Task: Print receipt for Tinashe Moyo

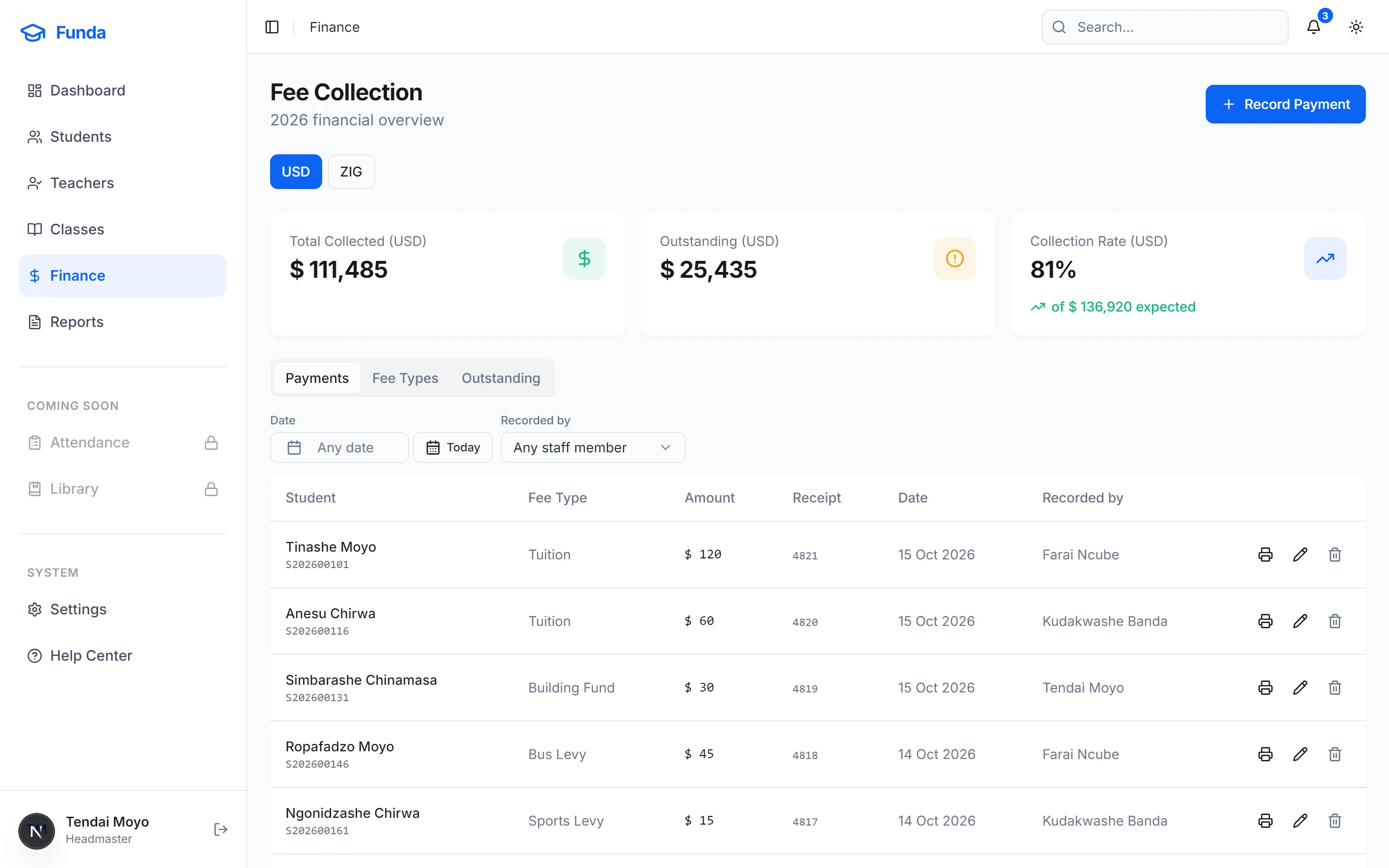Action: (x=1266, y=555)
